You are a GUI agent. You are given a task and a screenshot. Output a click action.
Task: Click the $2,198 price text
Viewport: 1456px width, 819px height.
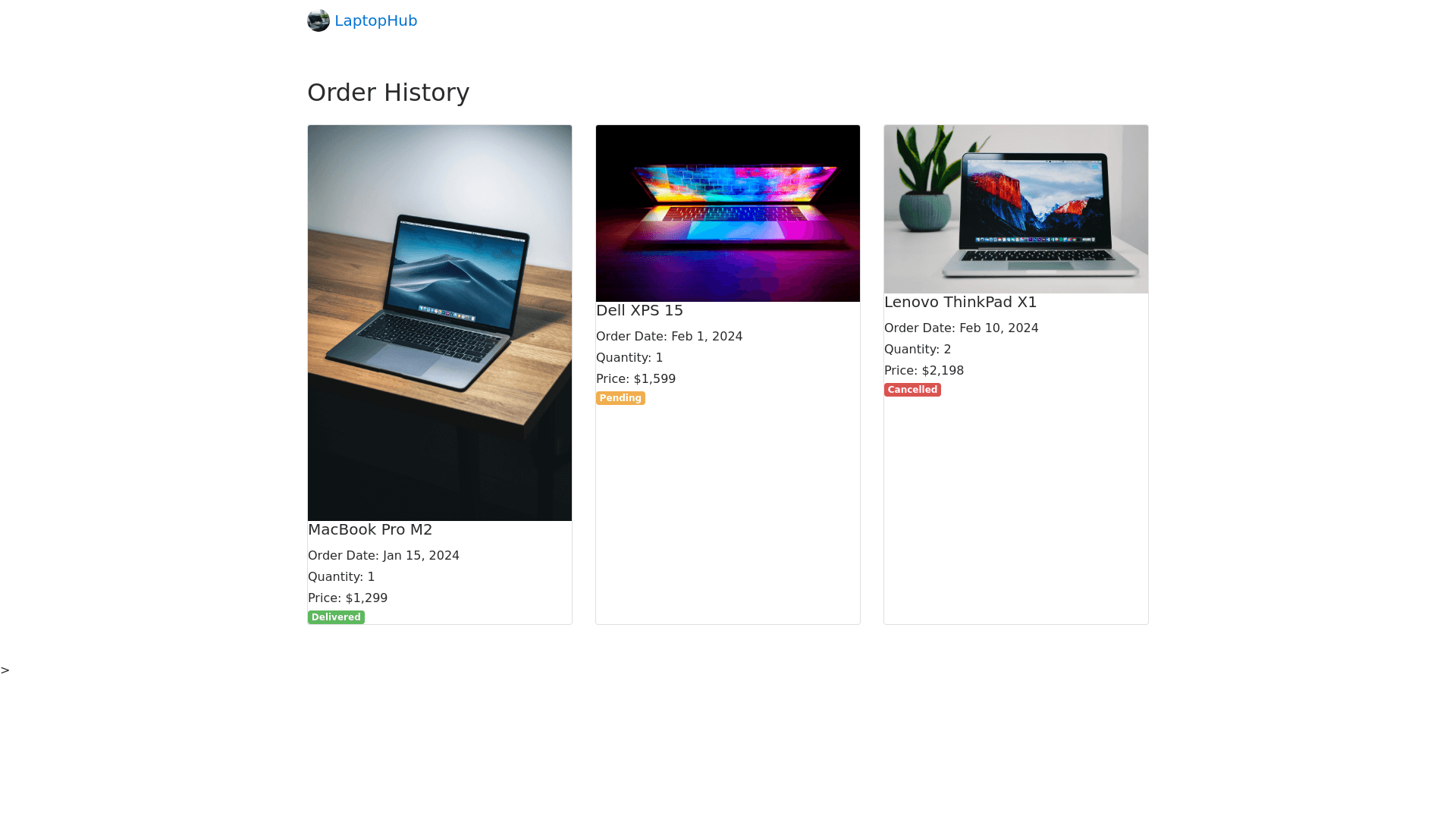(x=943, y=371)
